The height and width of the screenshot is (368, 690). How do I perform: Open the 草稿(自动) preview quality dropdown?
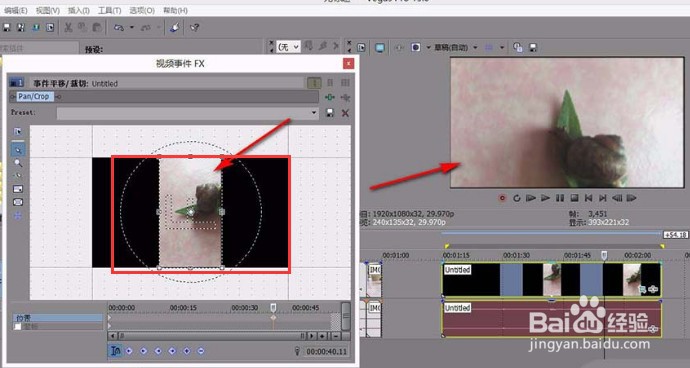(455, 47)
